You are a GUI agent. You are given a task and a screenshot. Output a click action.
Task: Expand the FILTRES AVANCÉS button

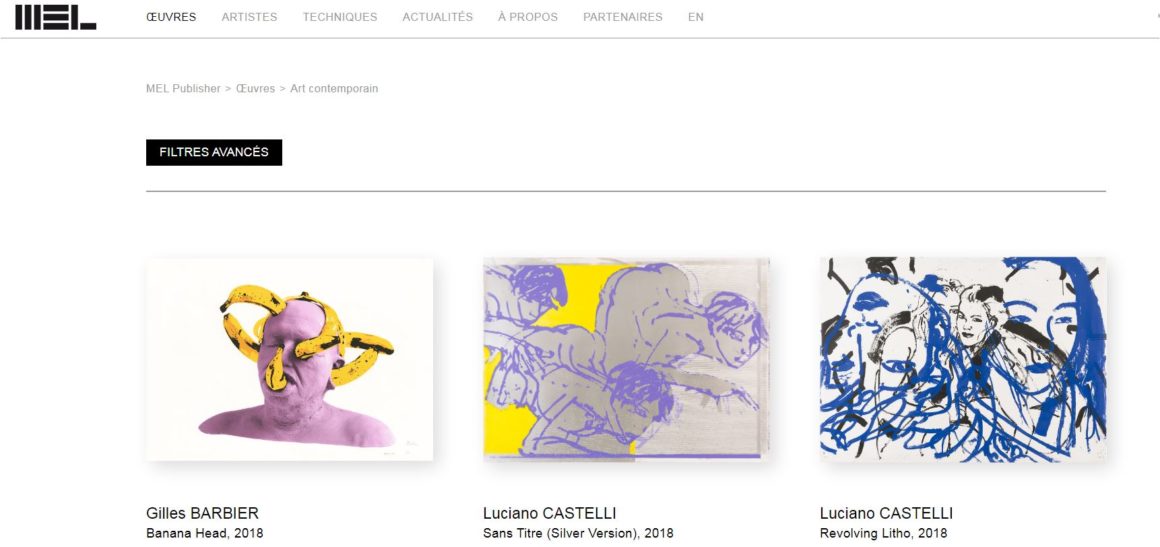point(214,152)
